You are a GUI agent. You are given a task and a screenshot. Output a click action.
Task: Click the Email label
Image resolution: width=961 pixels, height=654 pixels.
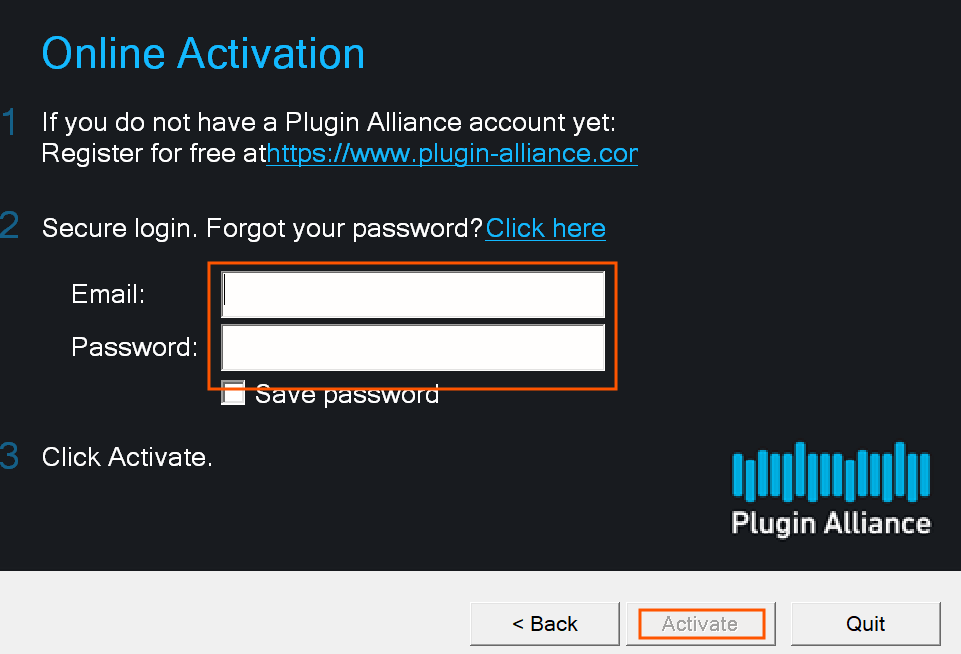(x=108, y=294)
